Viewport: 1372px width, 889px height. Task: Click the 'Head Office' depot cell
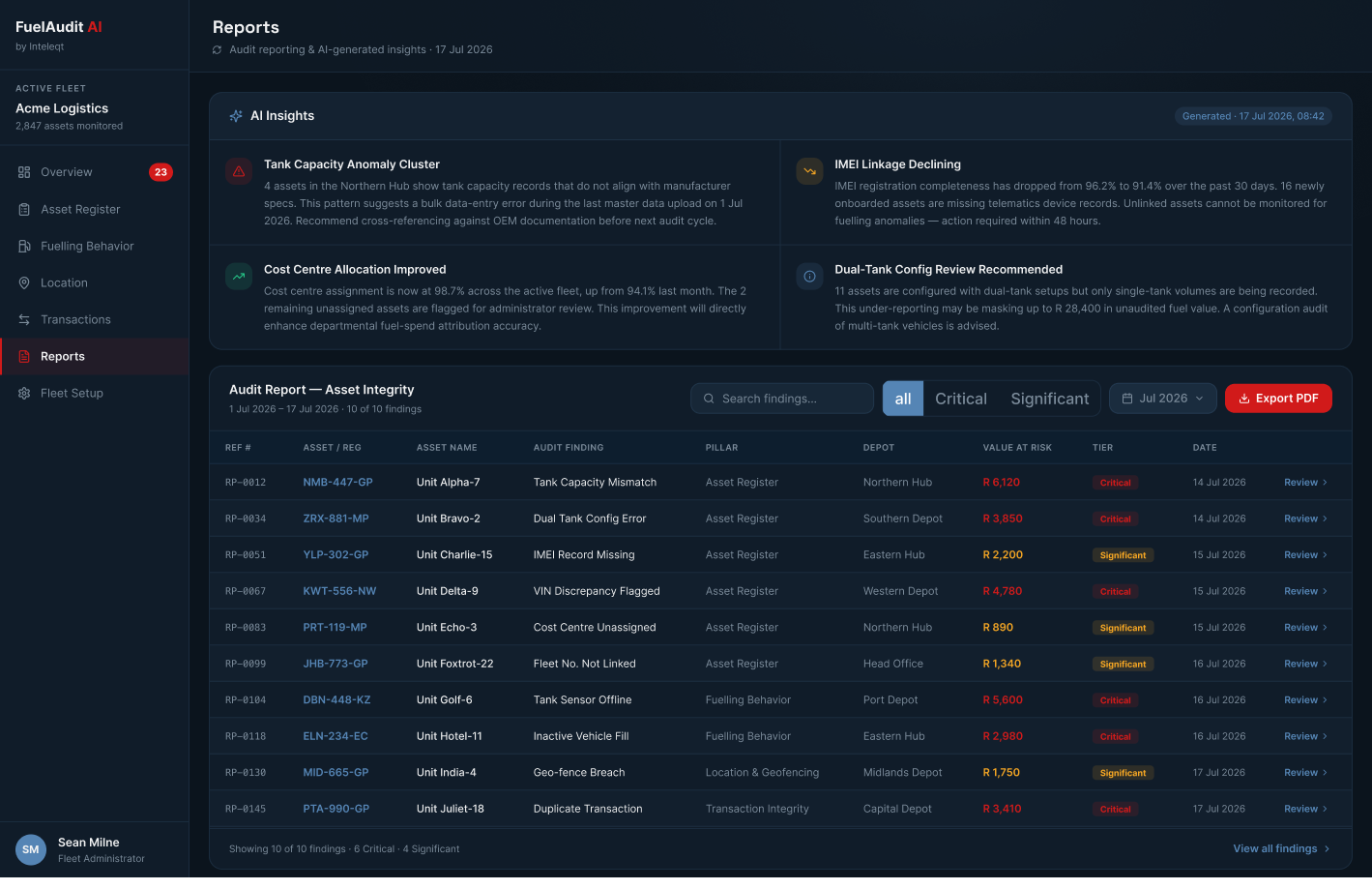(x=893, y=664)
